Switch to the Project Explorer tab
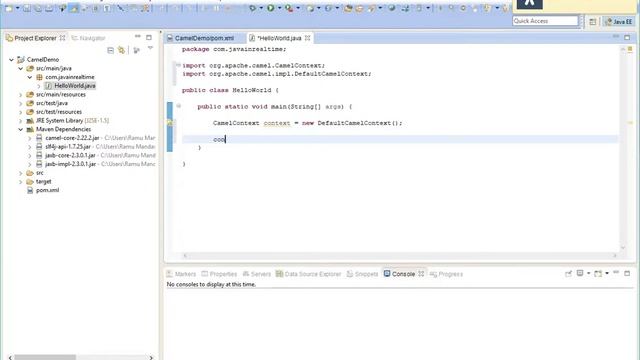 (35, 38)
